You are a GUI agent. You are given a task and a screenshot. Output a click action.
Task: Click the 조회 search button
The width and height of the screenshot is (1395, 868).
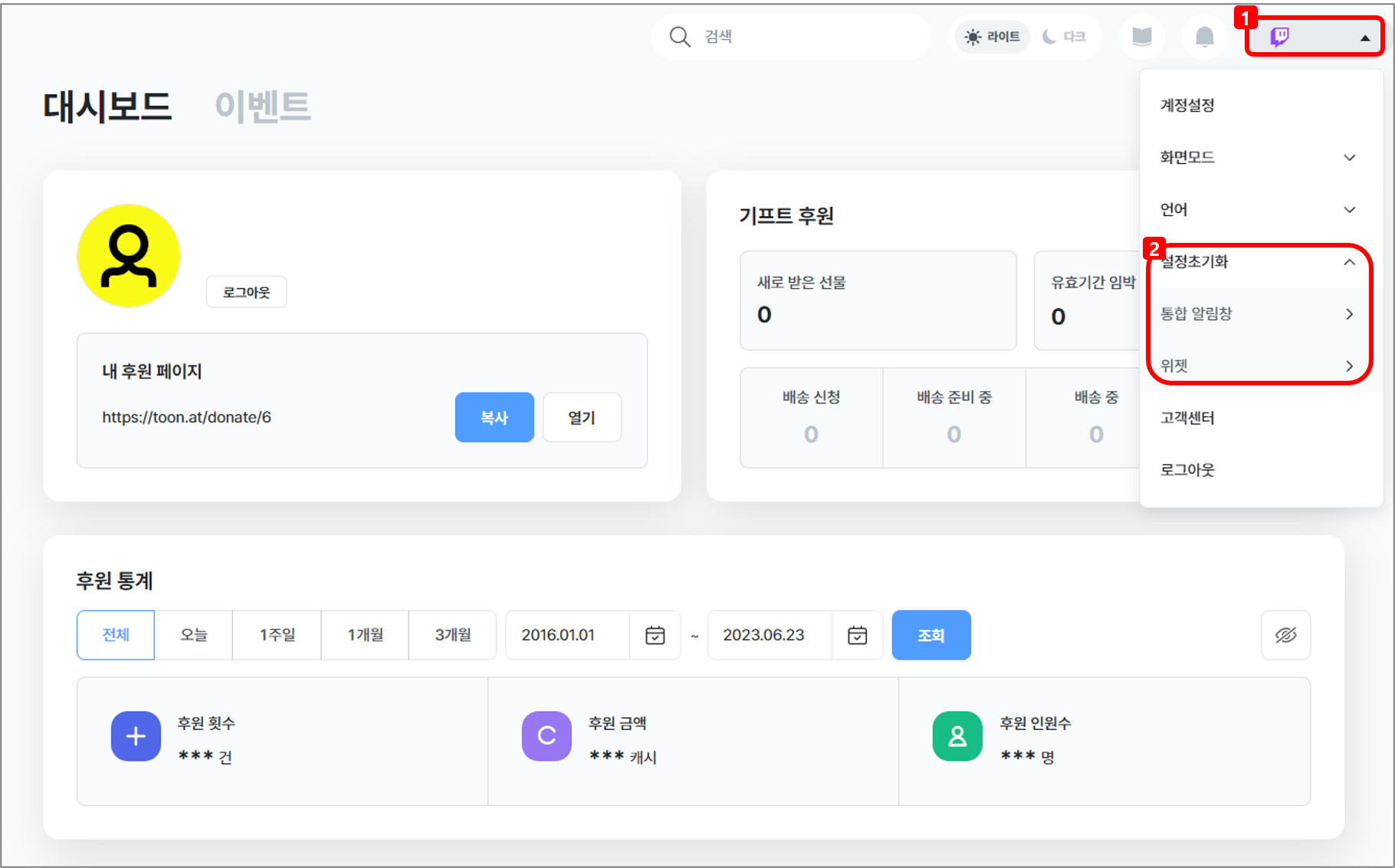[x=931, y=635]
